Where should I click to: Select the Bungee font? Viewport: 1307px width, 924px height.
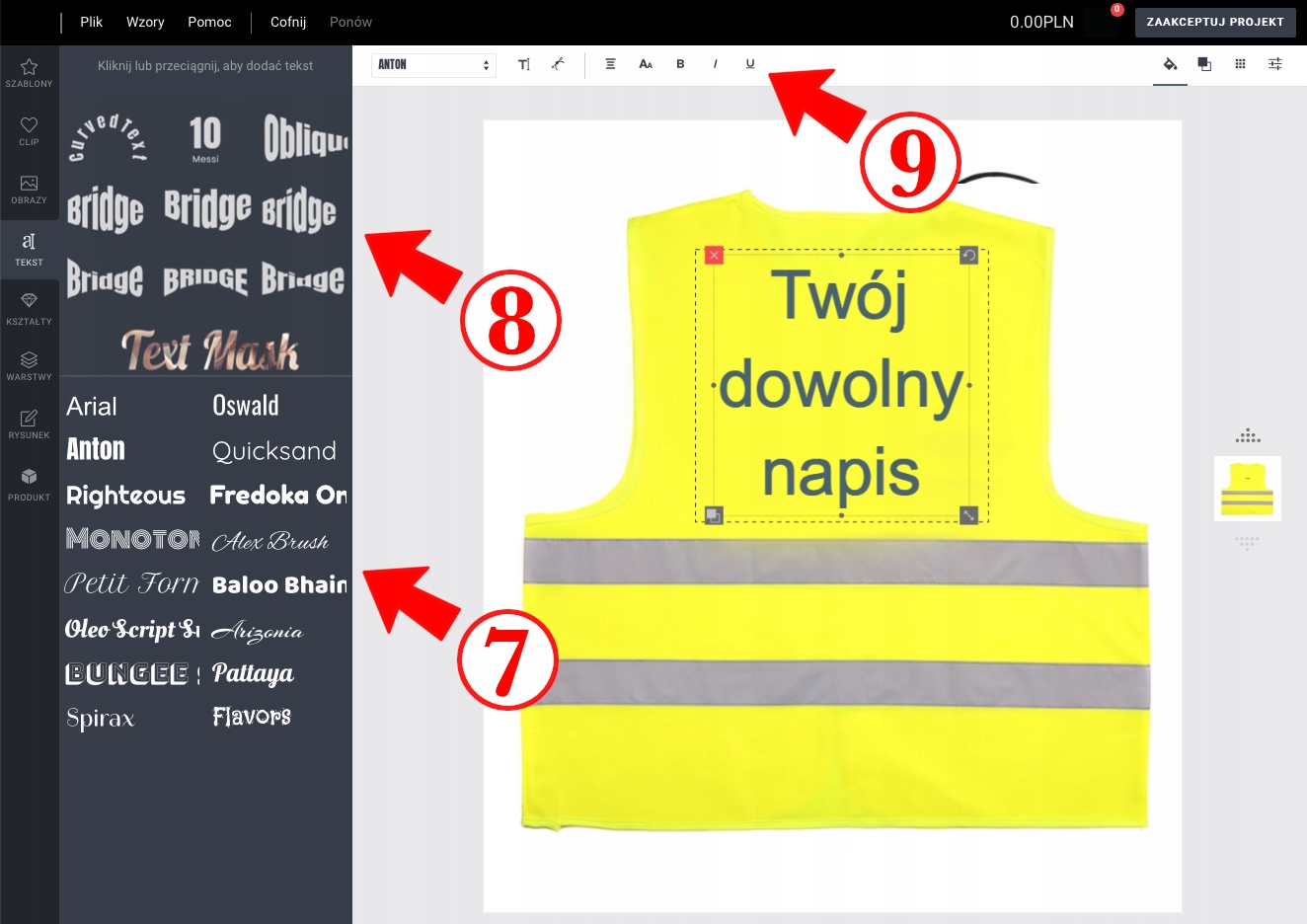pos(132,673)
